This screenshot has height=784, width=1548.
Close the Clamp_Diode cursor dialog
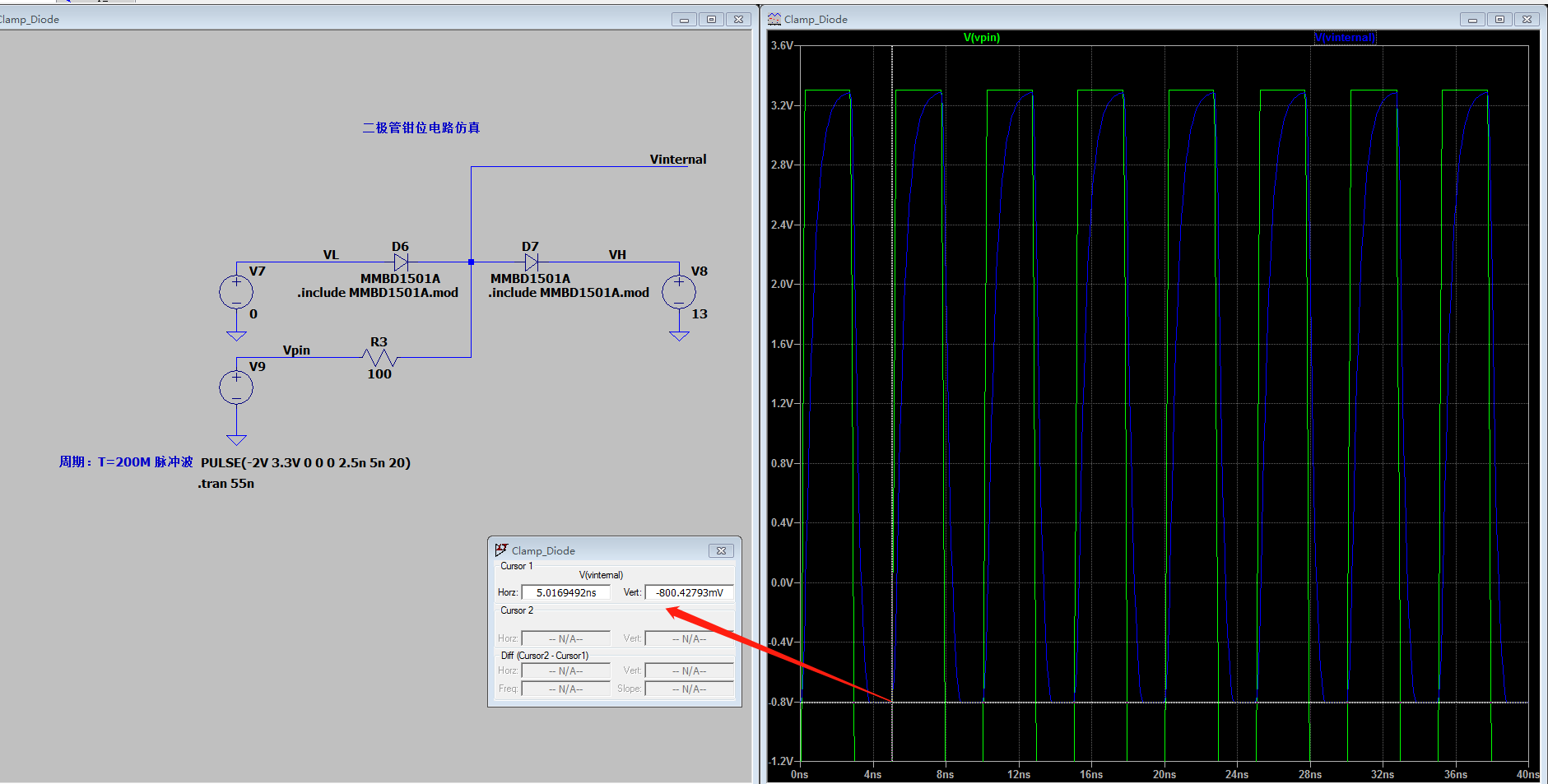720,550
